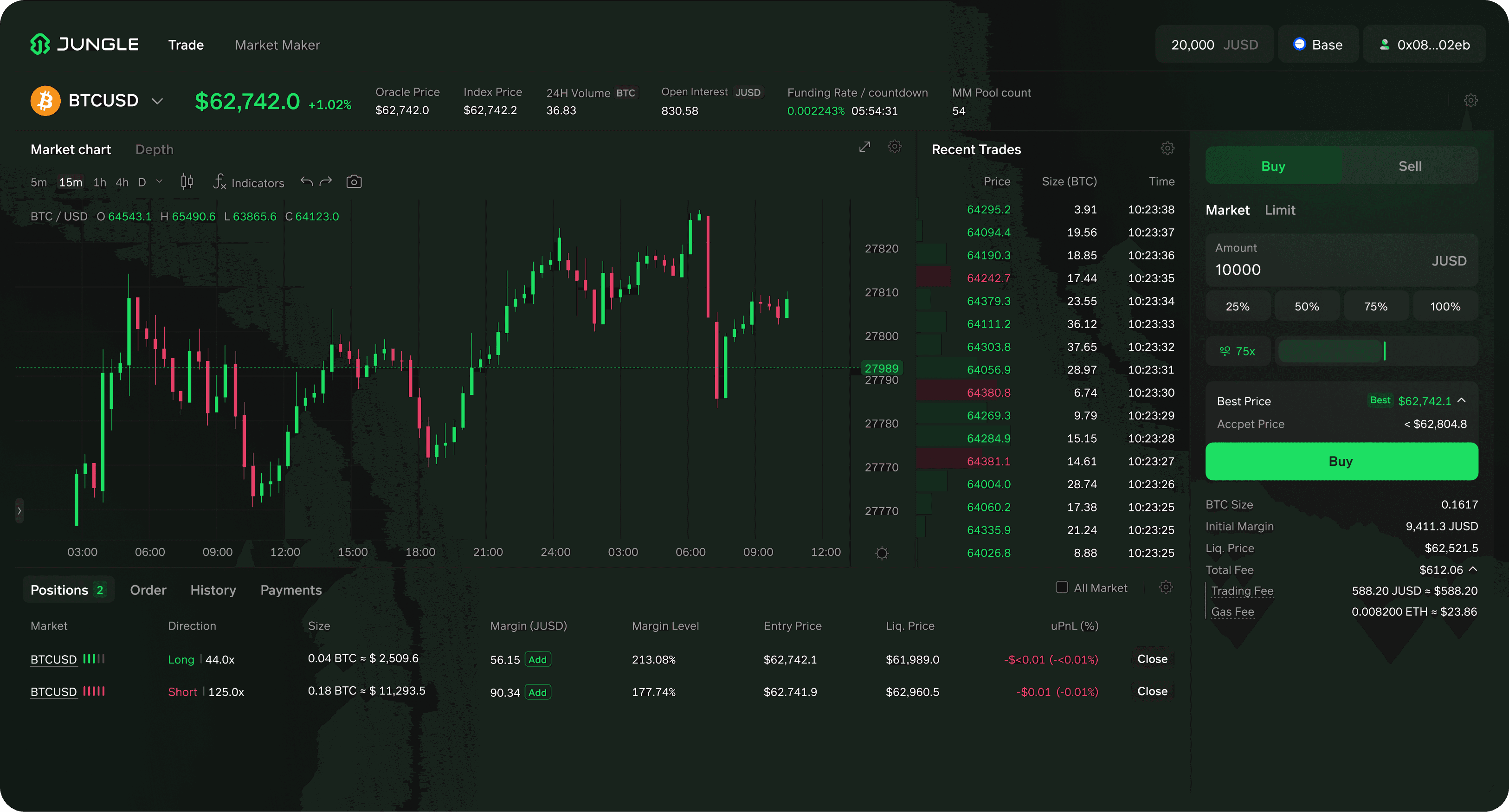Open the Market Maker page
The image size is (1509, 812).
coord(277,45)
